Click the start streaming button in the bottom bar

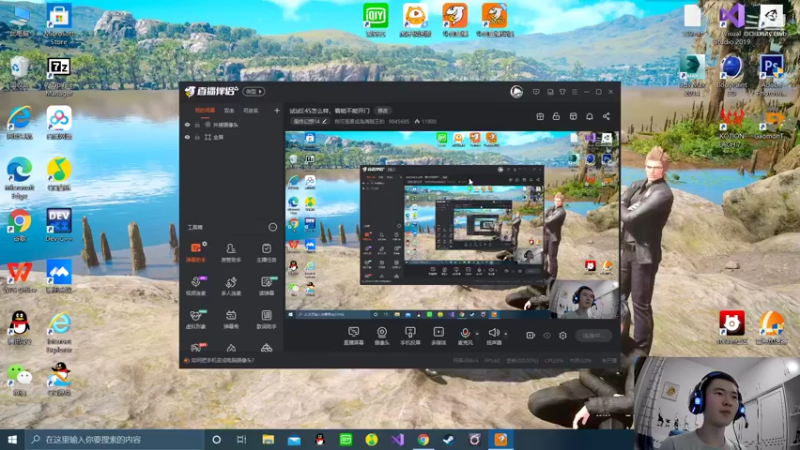coord(593,335)
